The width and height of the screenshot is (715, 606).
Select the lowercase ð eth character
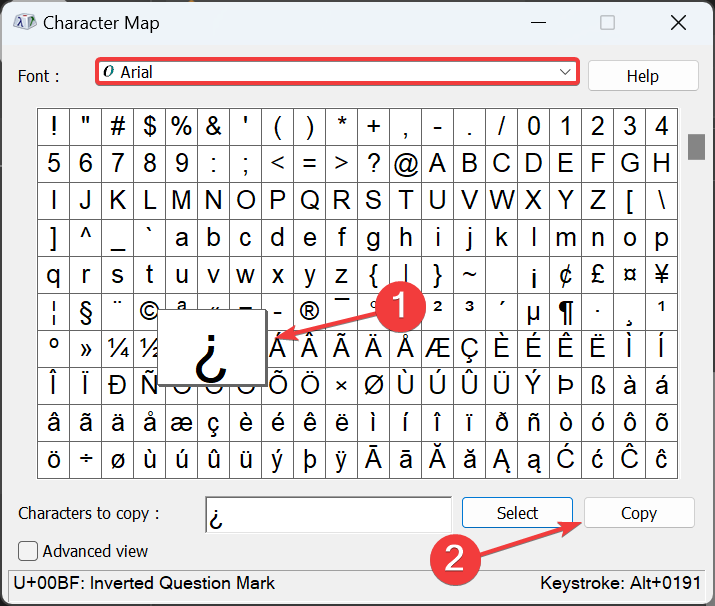502,423
